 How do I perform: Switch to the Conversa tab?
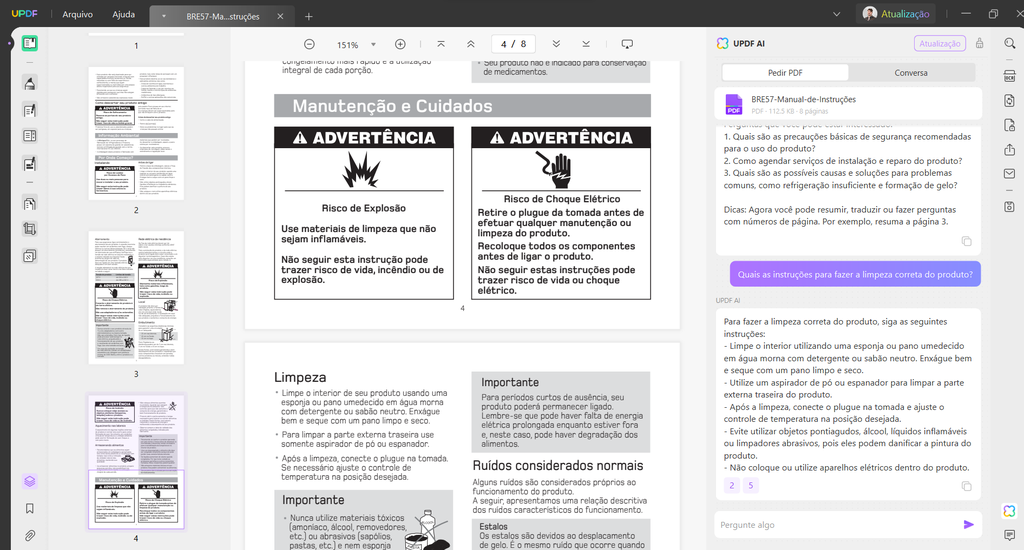[x=911, y=73]
